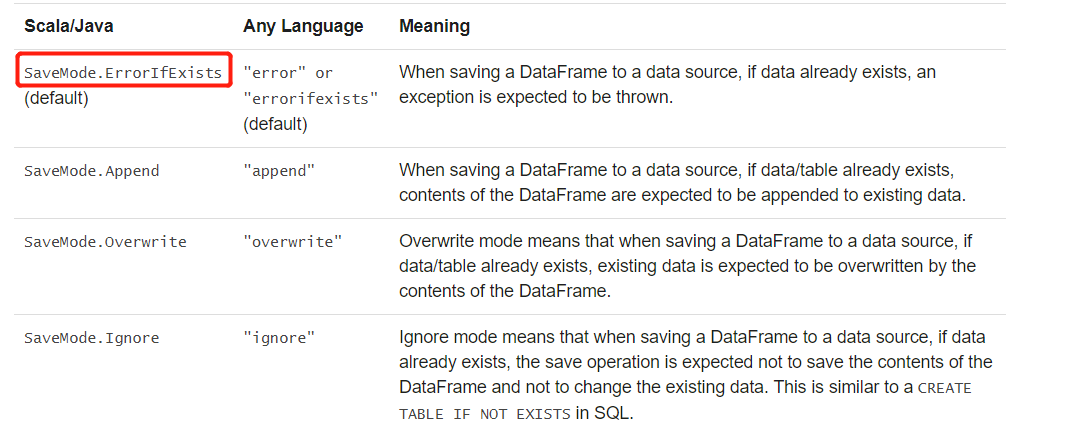Click the "in SQL." text at bottom
The height and width of the screenshot is (447, 1080).
(603, 414)
